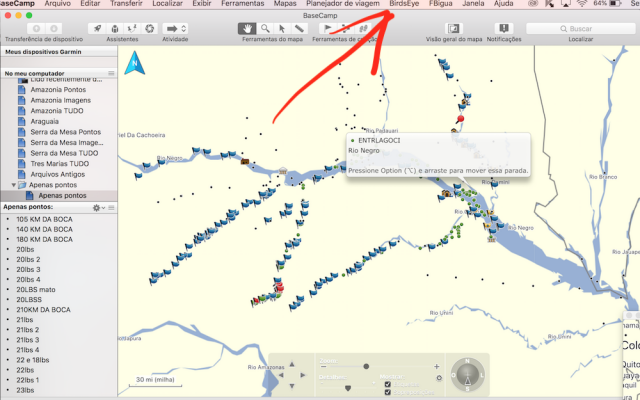This screenshot has width=640, height=400.
Task: Open the Notificações panel
Action: click(504, 29)
